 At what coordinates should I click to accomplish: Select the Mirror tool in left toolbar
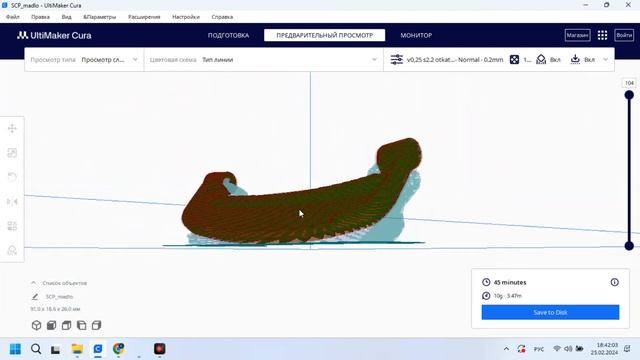pyautogui.click(x=12, y=201)
